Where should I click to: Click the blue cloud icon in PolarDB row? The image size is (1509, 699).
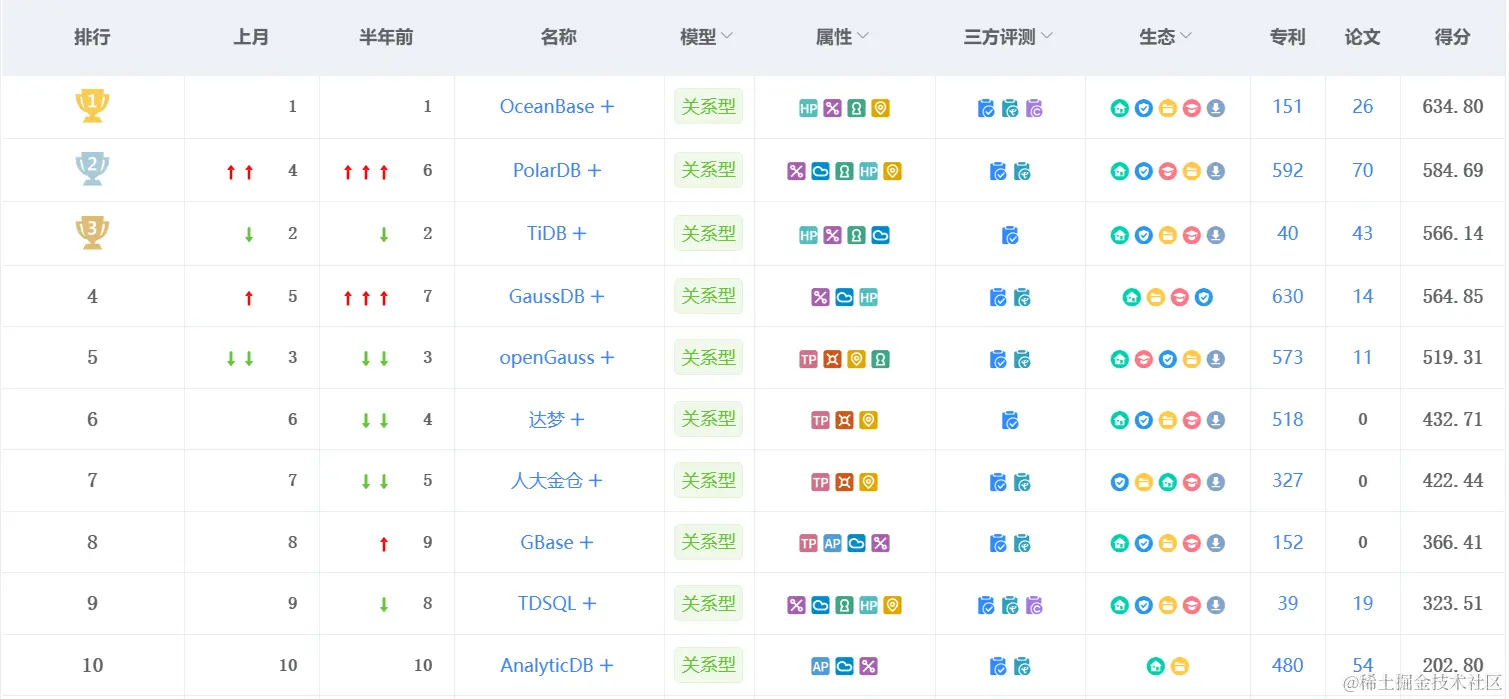point(820,171)
